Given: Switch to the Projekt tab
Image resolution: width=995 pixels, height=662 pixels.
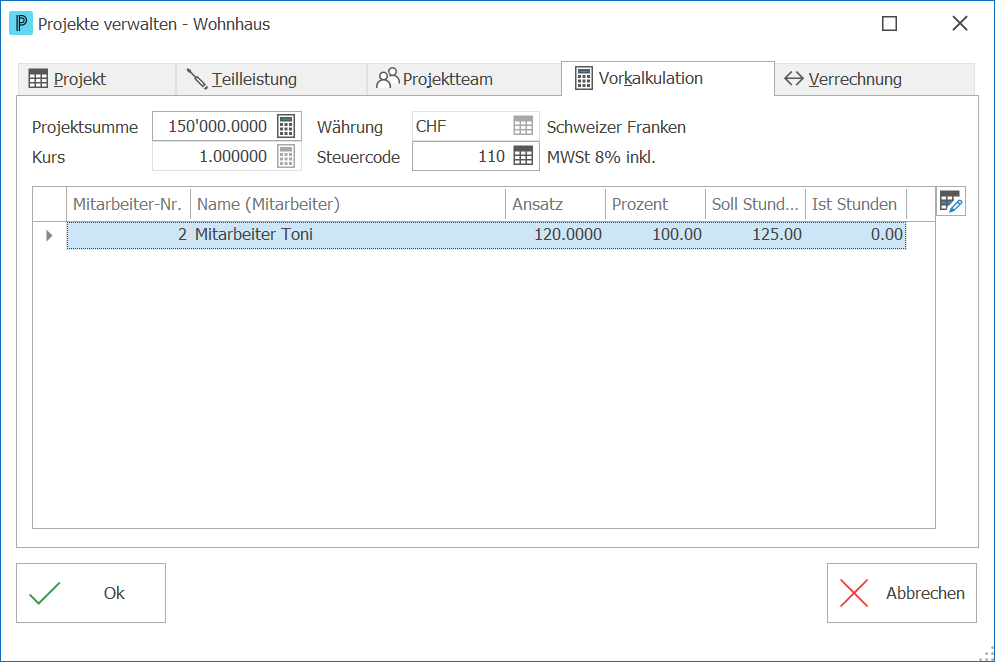Looking at the screenshot, I should click(96, 79).
